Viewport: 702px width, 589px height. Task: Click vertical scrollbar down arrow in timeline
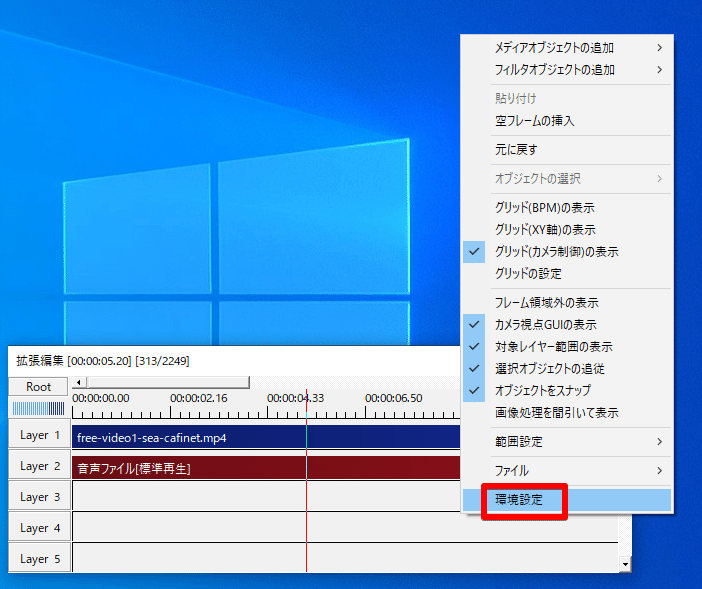[625, 564]
